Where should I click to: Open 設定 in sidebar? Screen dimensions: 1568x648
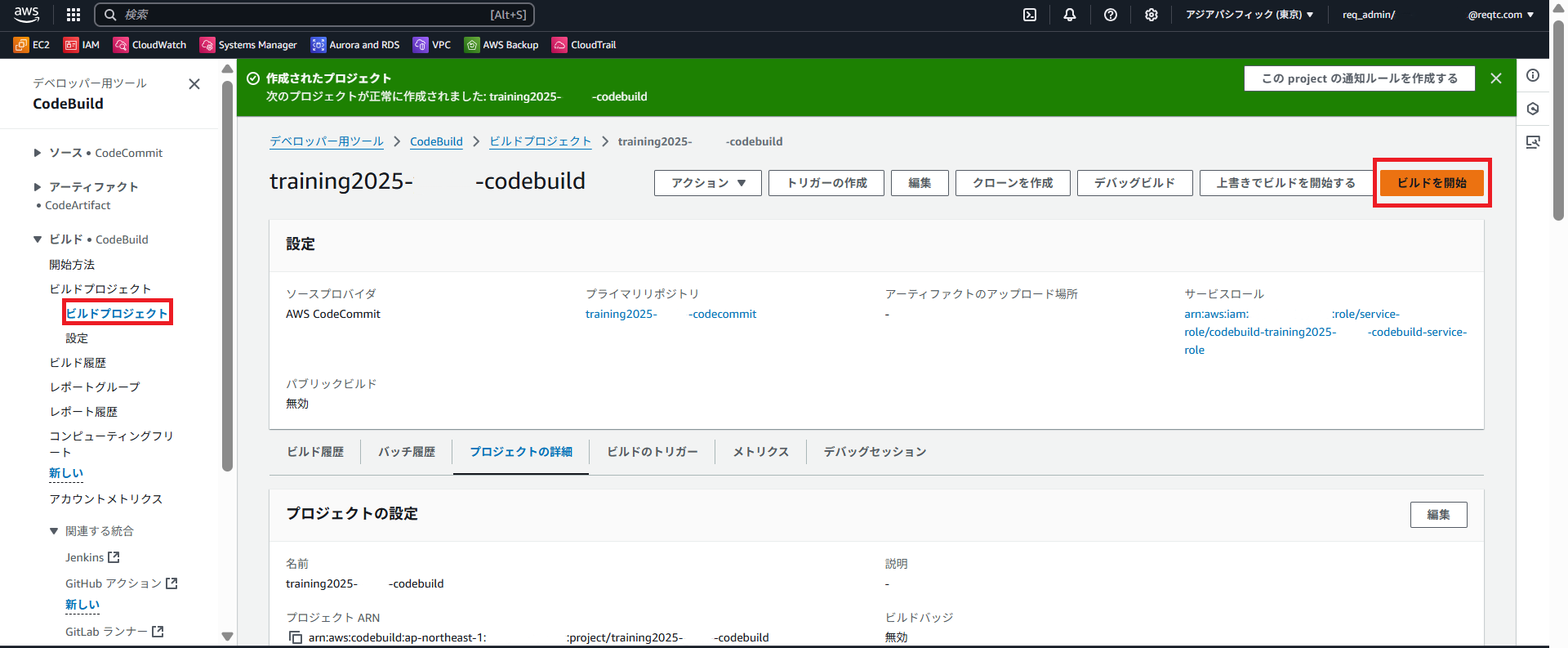point(77,338)
